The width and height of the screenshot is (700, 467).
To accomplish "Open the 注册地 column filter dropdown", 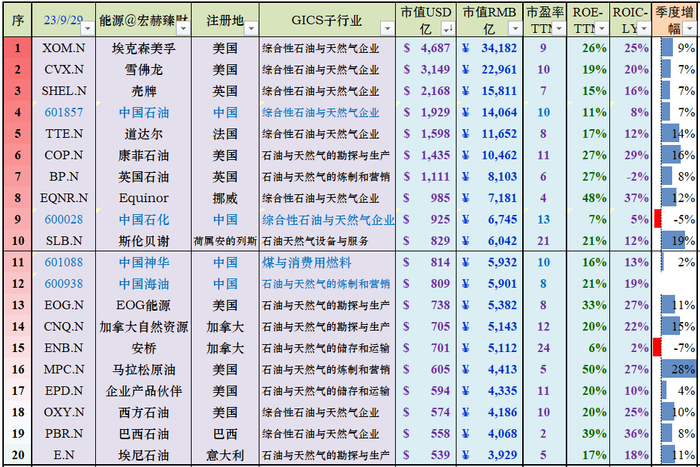I will pos(251,29).
